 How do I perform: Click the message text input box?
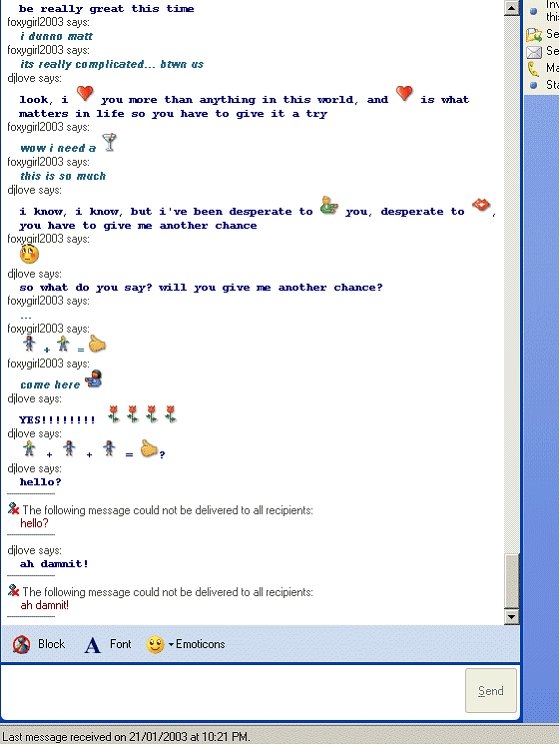click(x=232, y=692)
